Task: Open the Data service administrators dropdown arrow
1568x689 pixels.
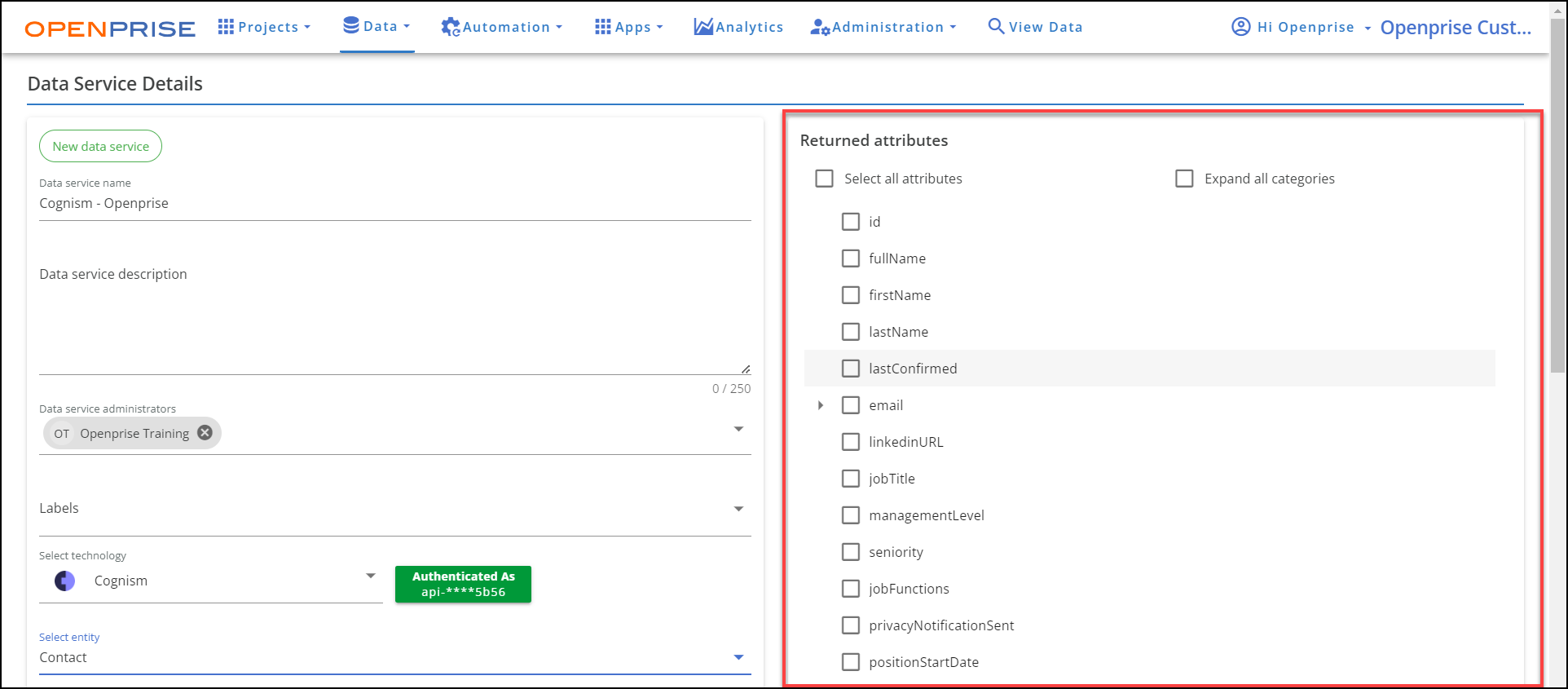Action: 738,429
